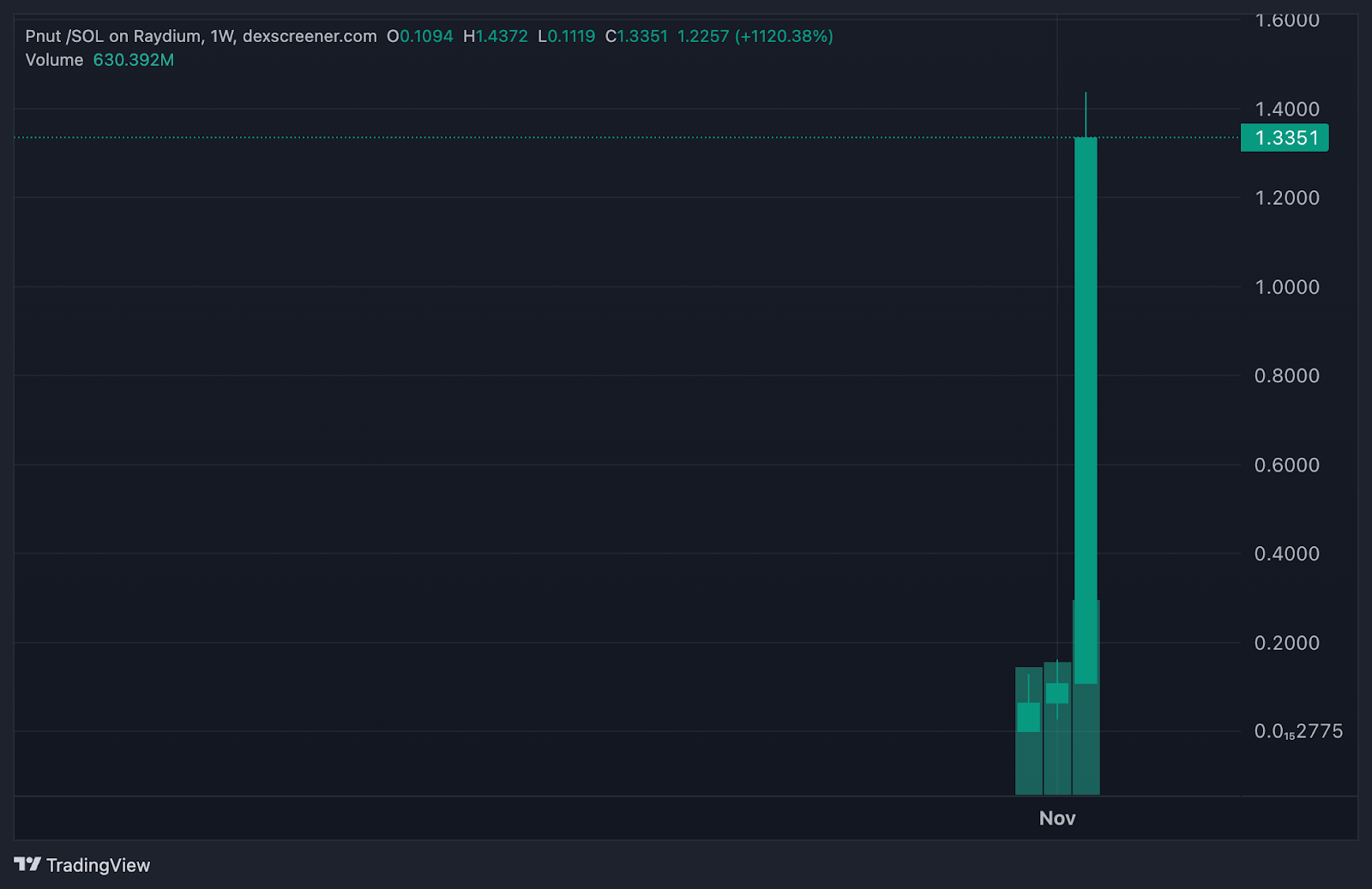Click the 0.8000 price axis label
1372x889 pixels.
click(1287, 375)
